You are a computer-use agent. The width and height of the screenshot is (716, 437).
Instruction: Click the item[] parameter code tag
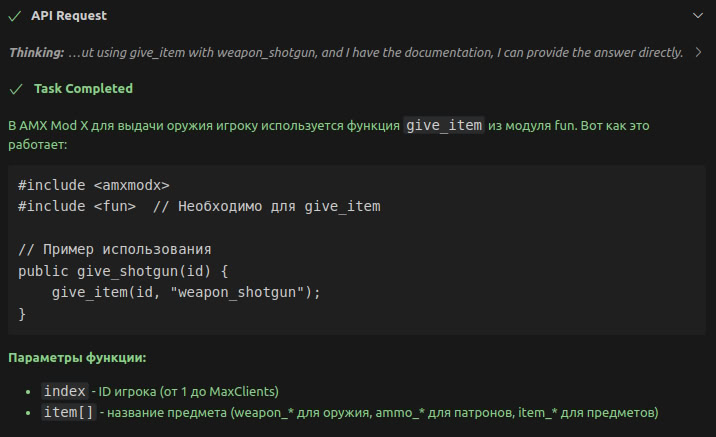pos(68,412)
